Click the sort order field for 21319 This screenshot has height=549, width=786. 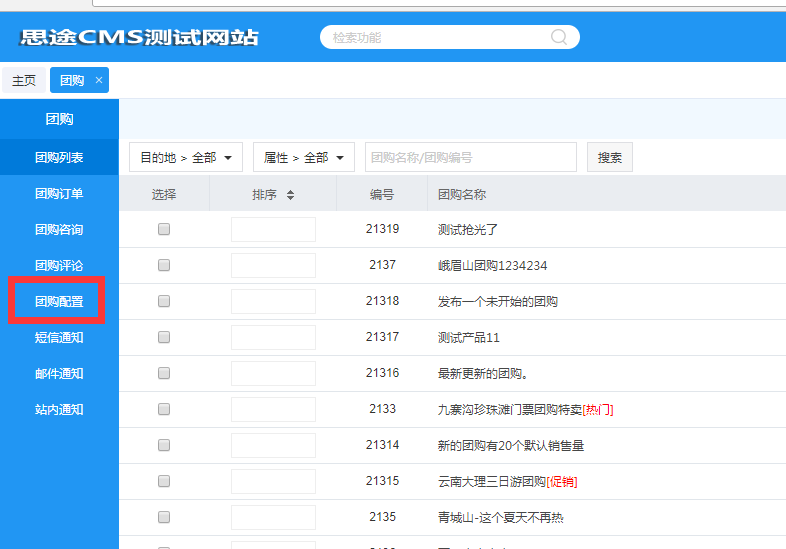273,229
